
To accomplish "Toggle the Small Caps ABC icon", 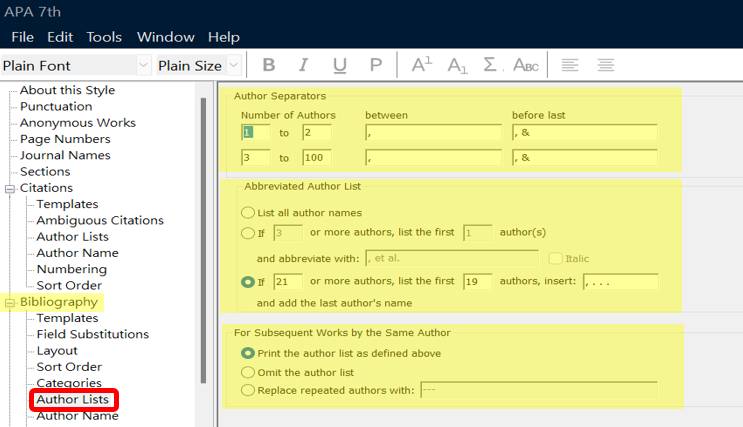I will coord(526,65).
